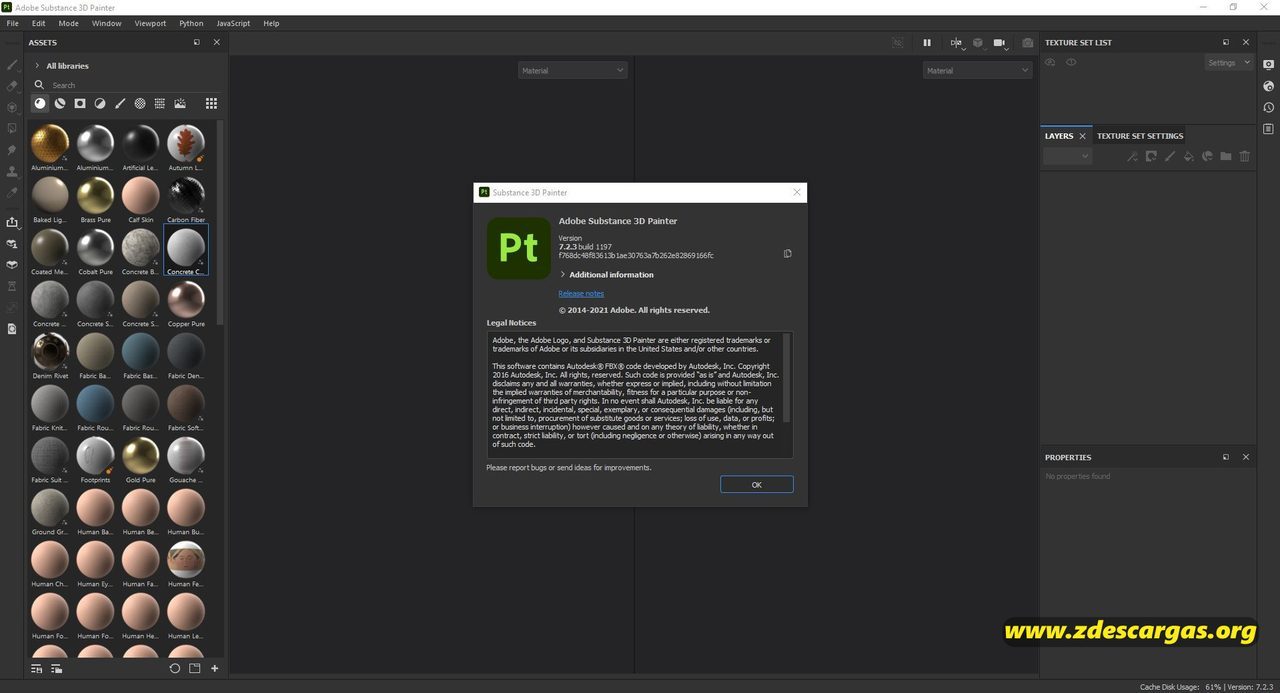The image size is (1280, 693).
Task: Open the Settings dropdown in Texture Set List
Action: [x=1229, y=62]
